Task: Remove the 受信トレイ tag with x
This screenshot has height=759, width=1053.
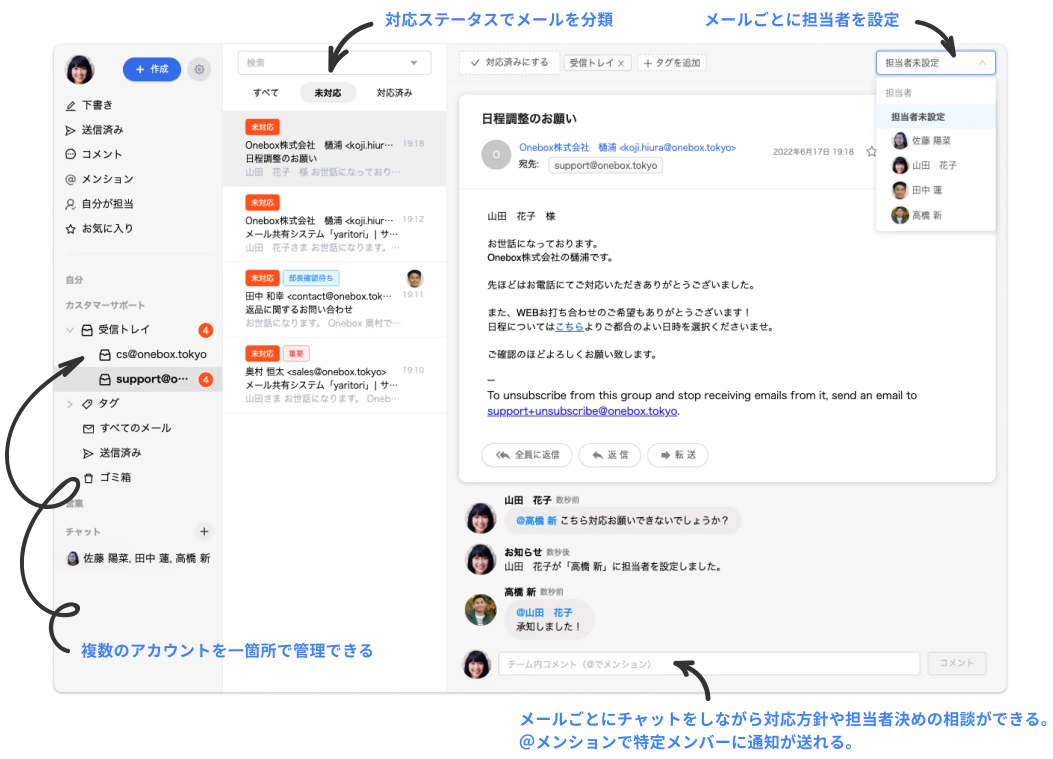Action: click(x=621, y=63)
